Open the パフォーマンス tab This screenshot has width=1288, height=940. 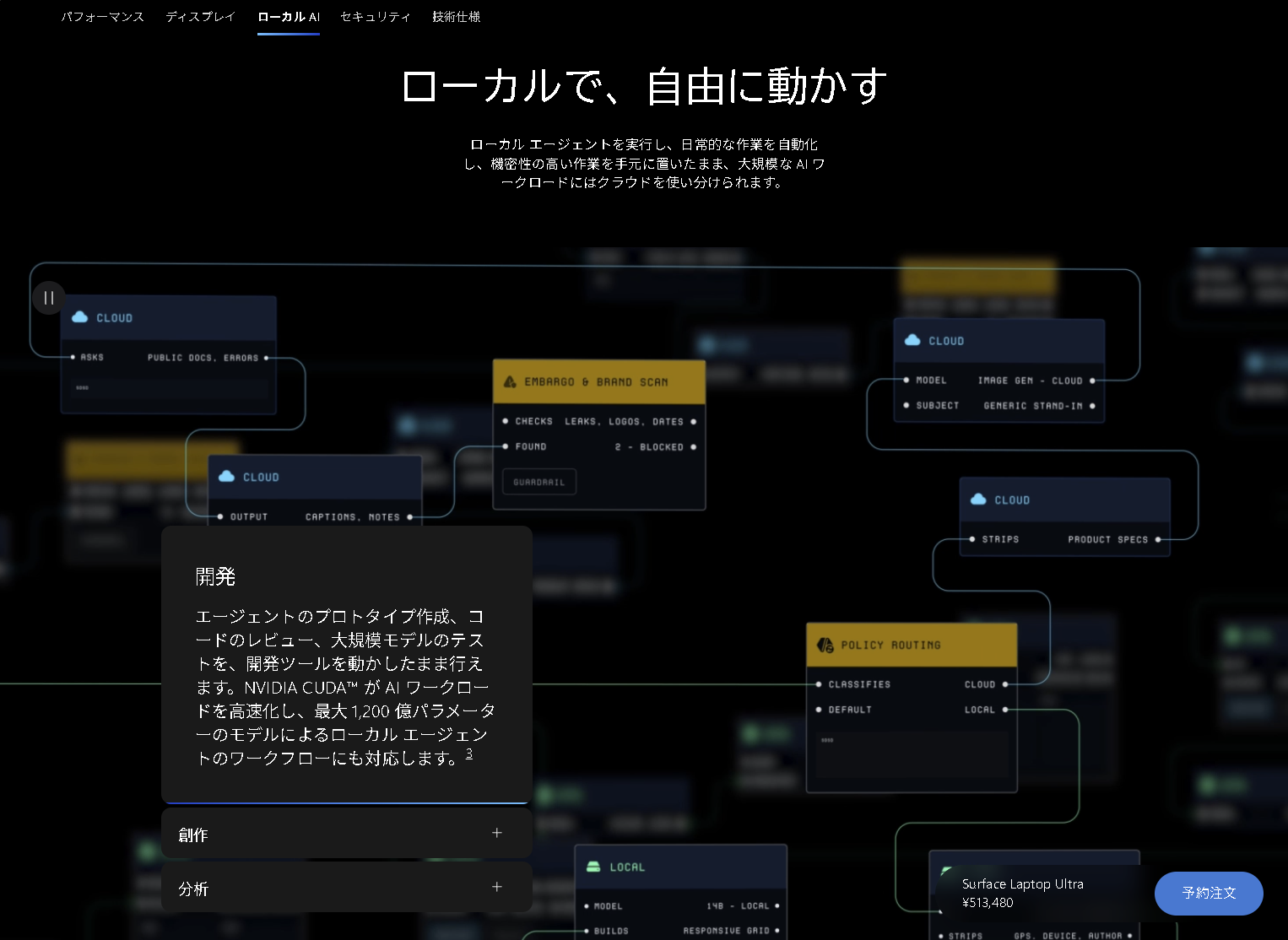coord(103,17)
